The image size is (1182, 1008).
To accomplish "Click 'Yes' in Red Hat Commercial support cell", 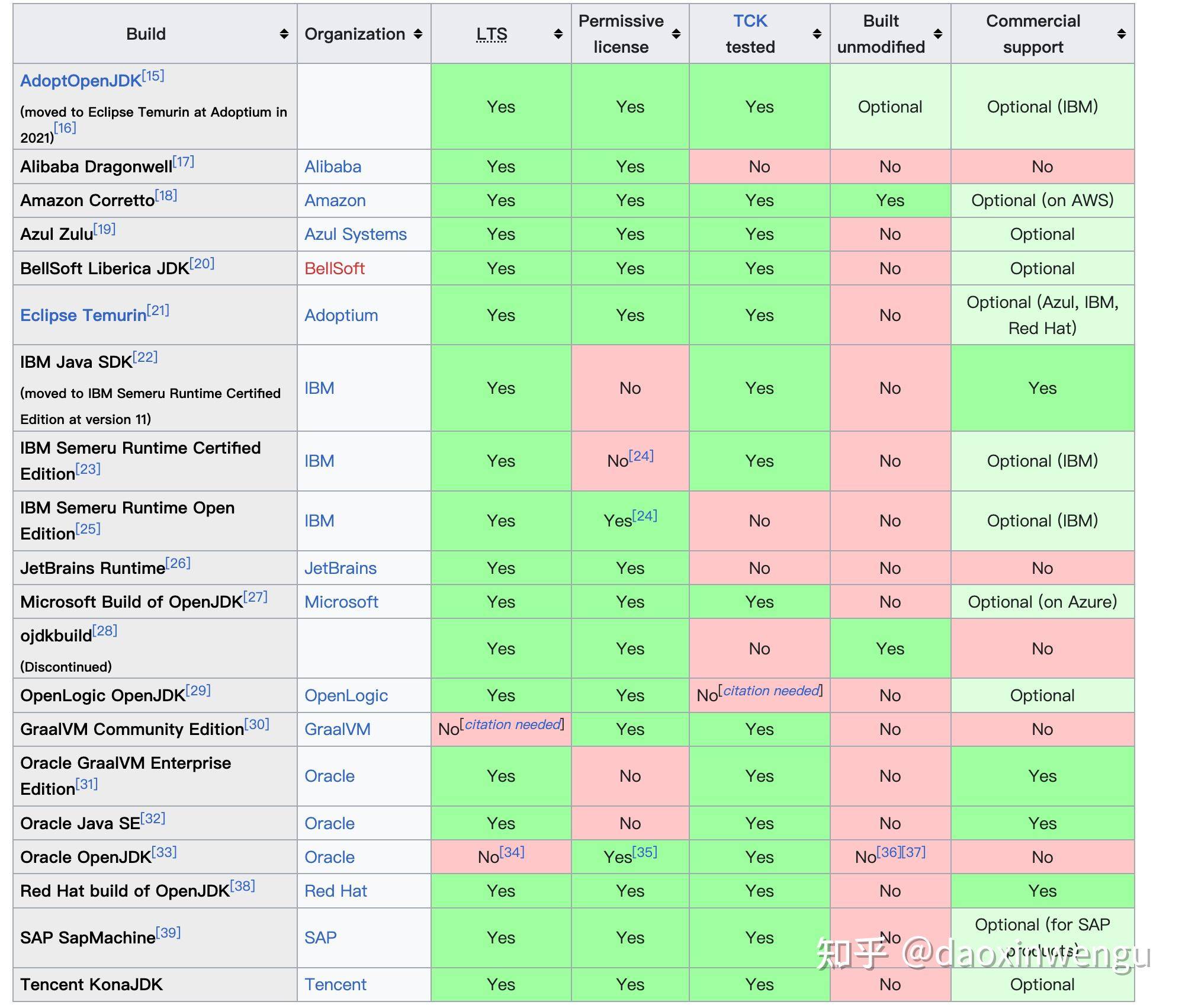I will (x=1042, y=891).
